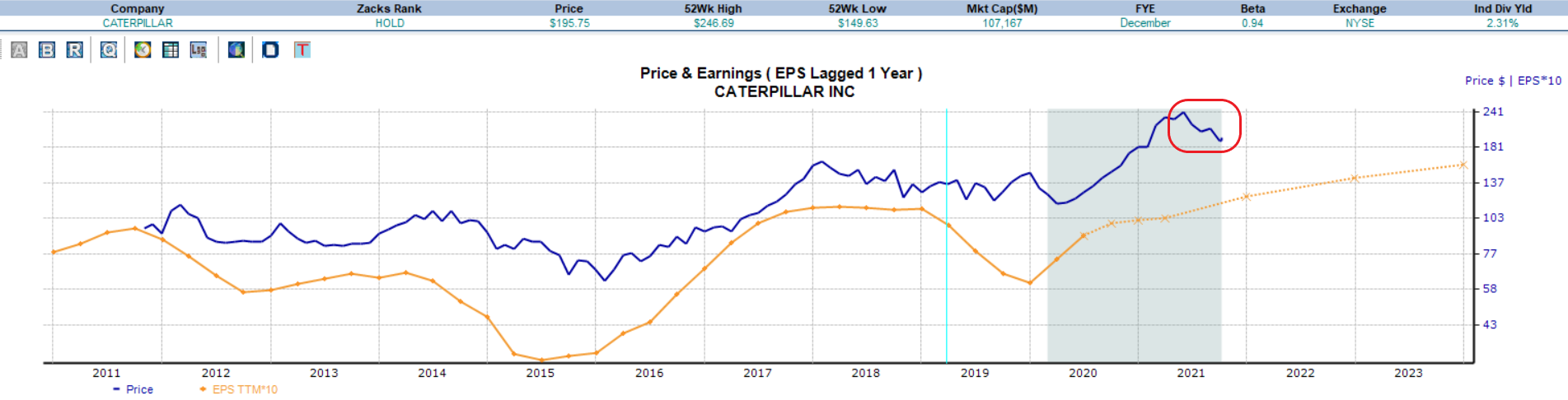This screenshot has width=1568, height=400.
Task: Click the 'Price $ | EPS*10' axis label
Action: tap(1513, 81)
